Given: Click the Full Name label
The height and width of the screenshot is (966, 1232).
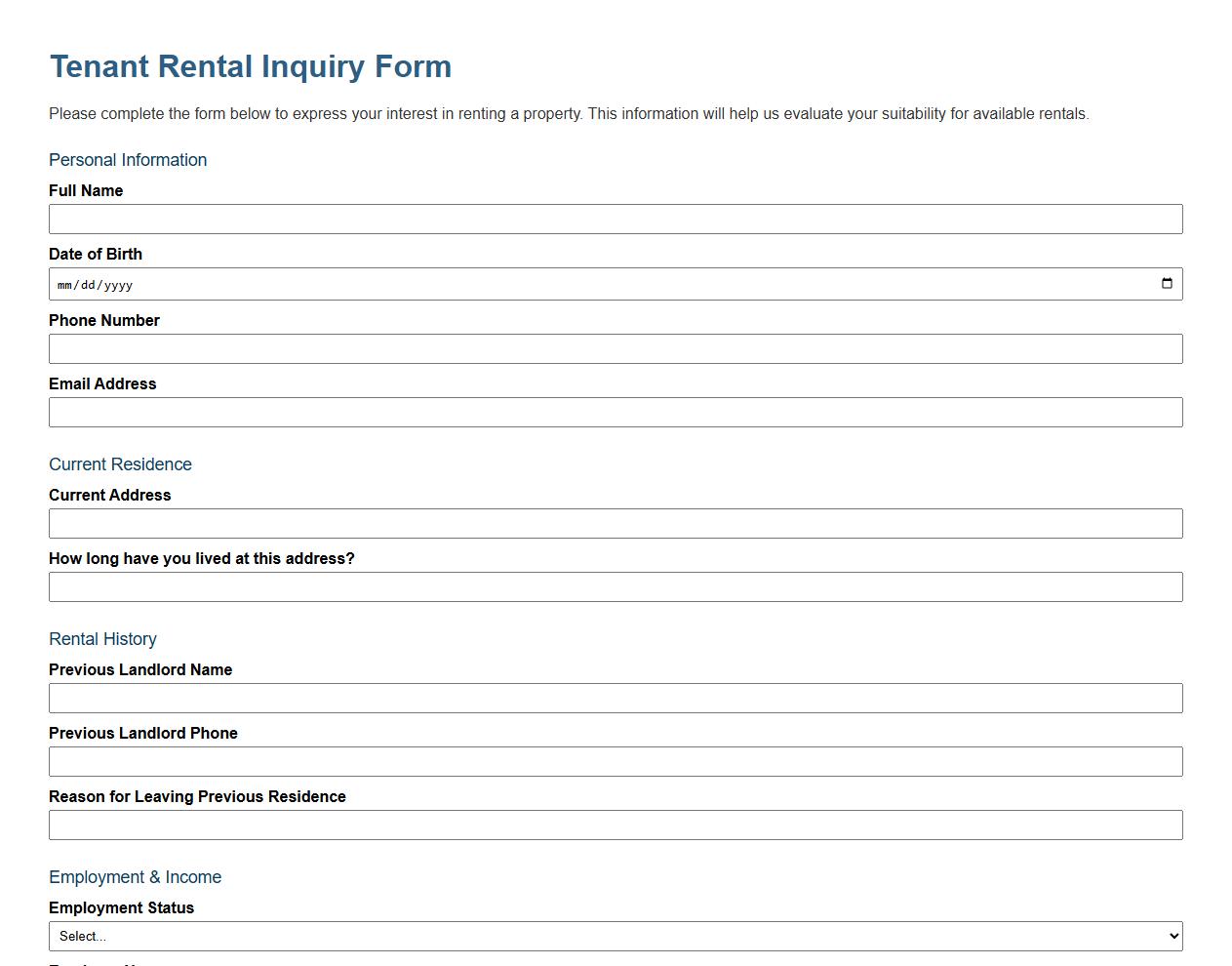Looking at the screenshot, I should 86,190.
